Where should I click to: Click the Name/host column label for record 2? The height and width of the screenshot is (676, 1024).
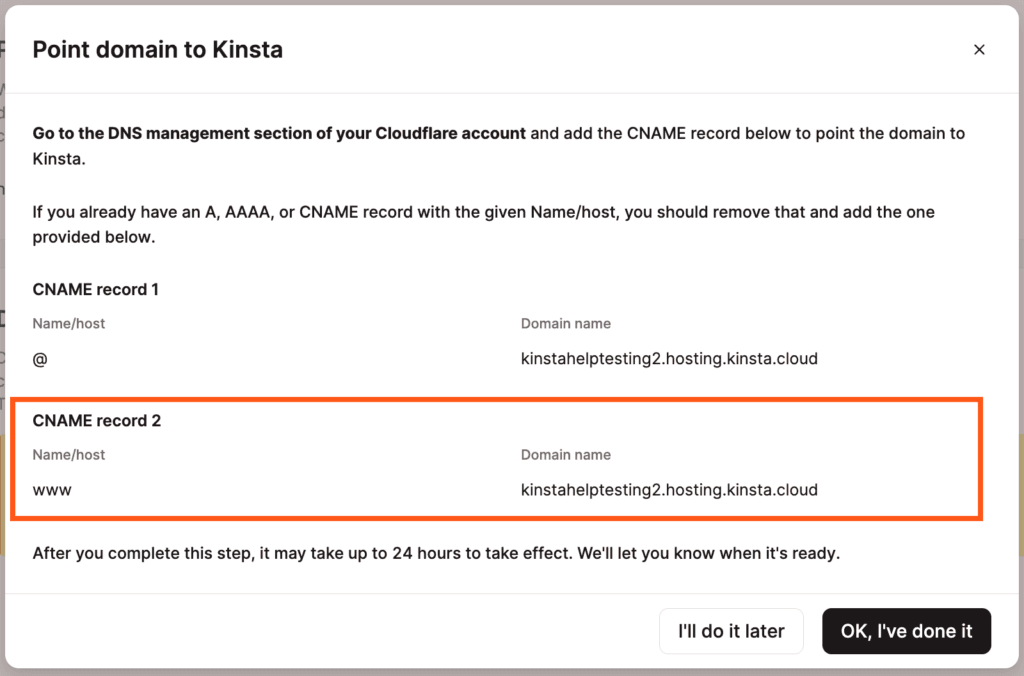tap(68, 454)
